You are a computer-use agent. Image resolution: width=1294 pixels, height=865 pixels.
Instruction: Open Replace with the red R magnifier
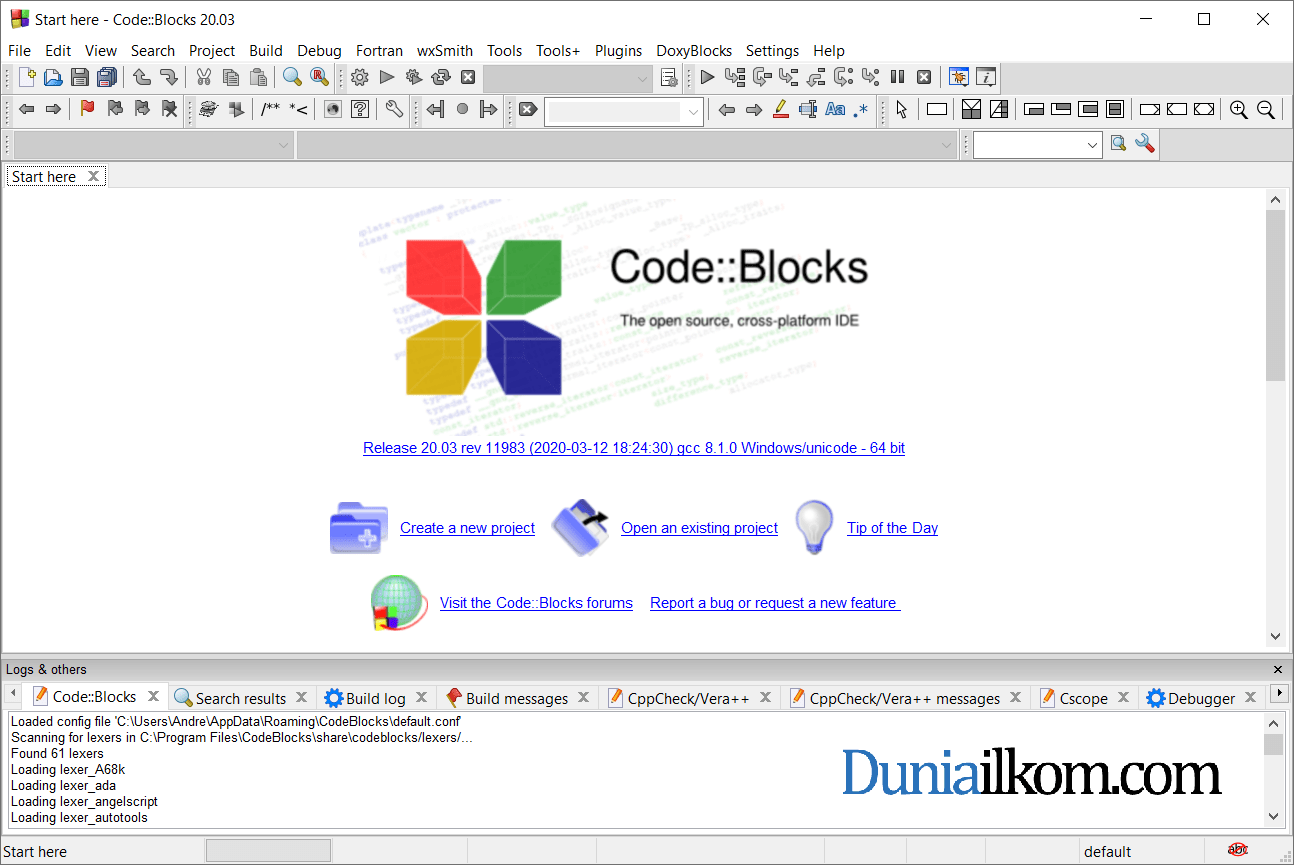319,77
